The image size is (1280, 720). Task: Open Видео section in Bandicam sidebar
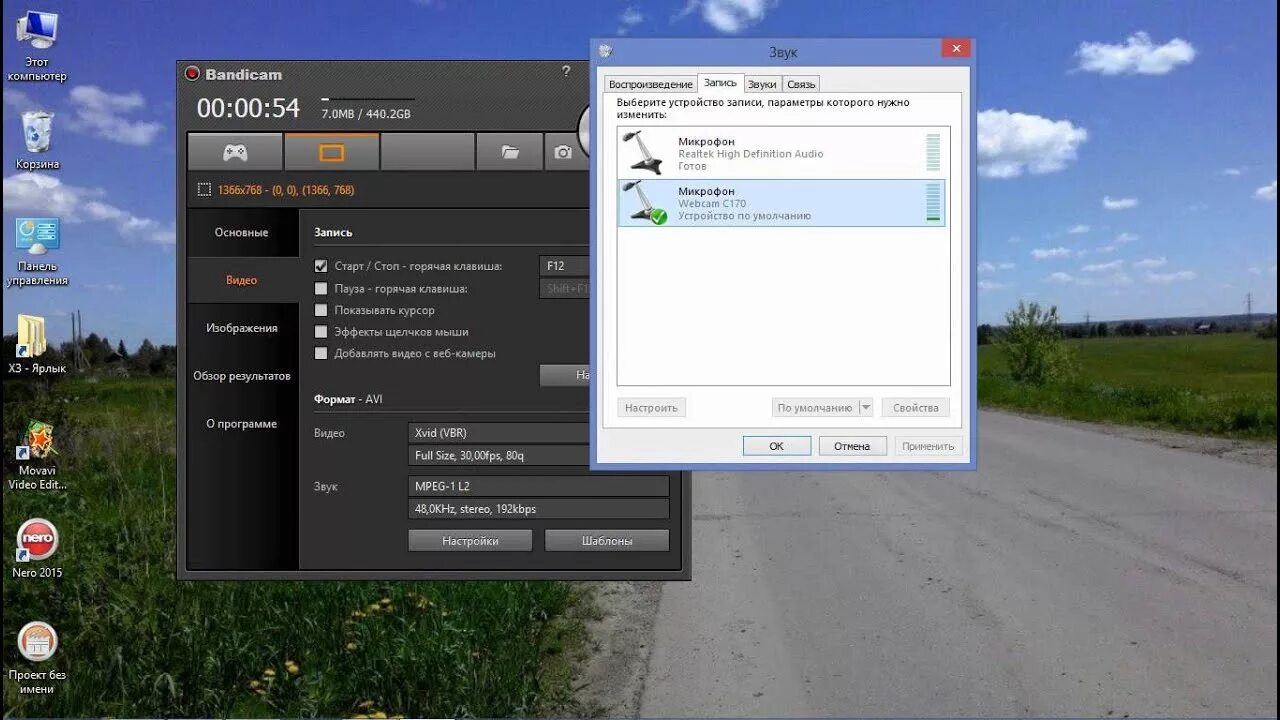coord(242,280)
